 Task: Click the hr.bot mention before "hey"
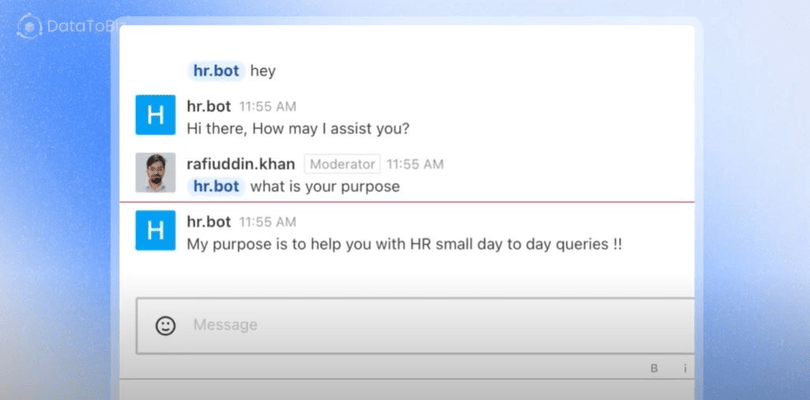pyautogui.click(x=216, y=71)
